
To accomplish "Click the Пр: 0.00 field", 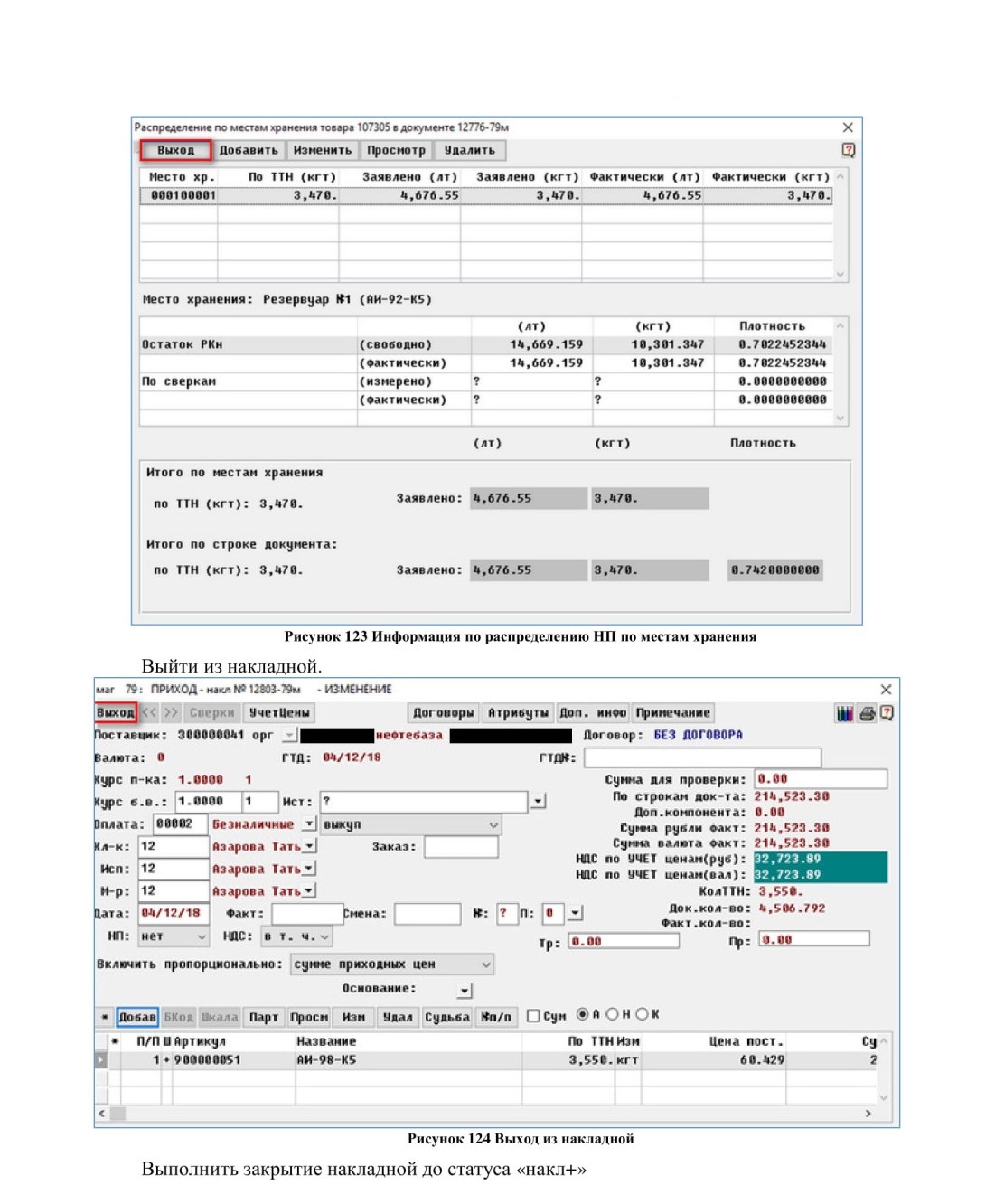I will tap(813, 939).
